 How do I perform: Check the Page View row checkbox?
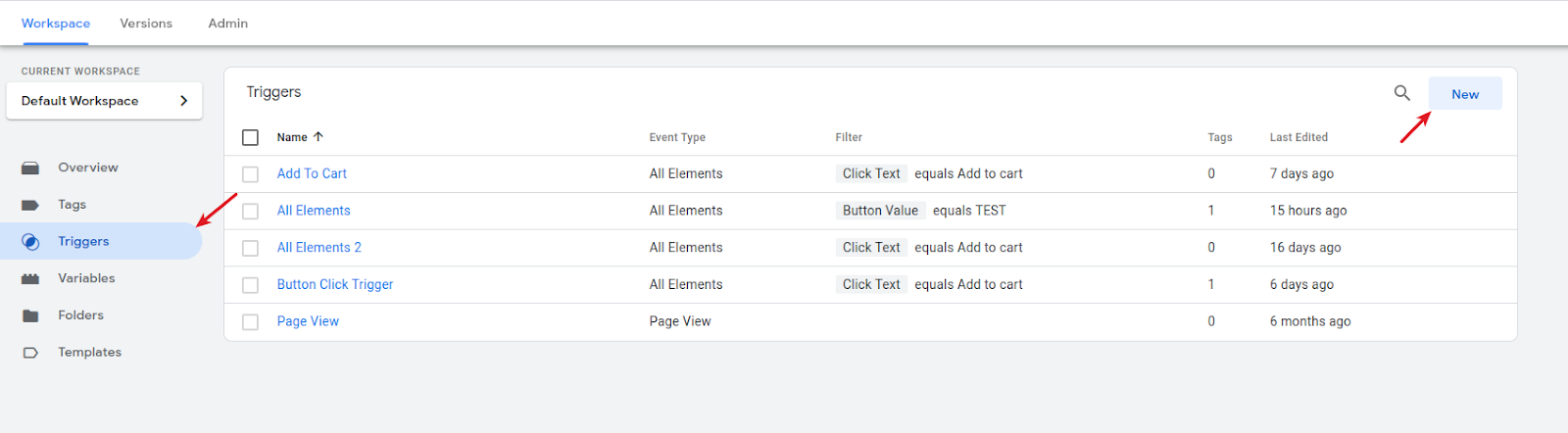(x=251, y=322)
